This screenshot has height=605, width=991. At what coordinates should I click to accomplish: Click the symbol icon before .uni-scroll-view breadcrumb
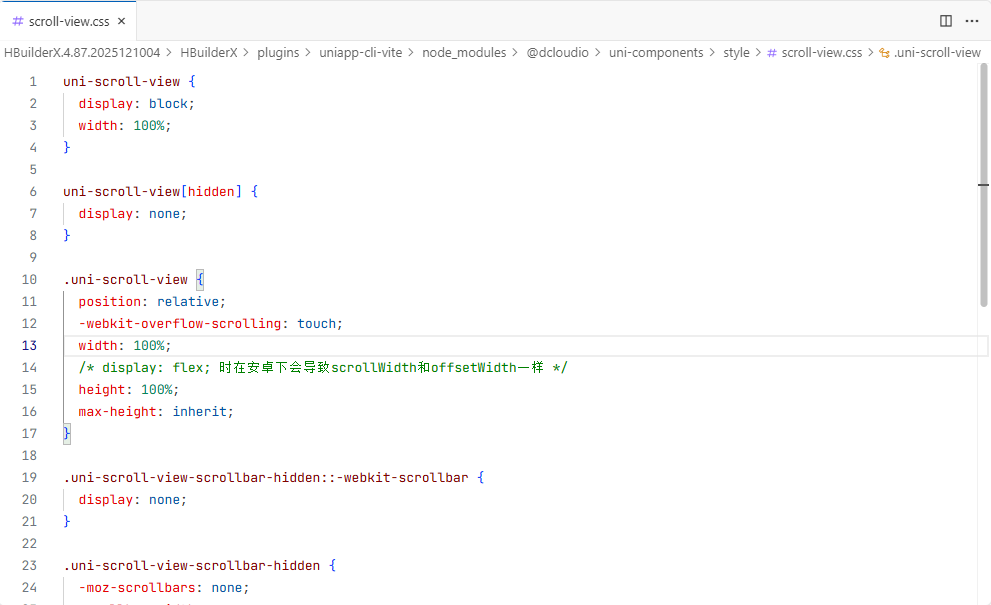(x=884, y=53)
